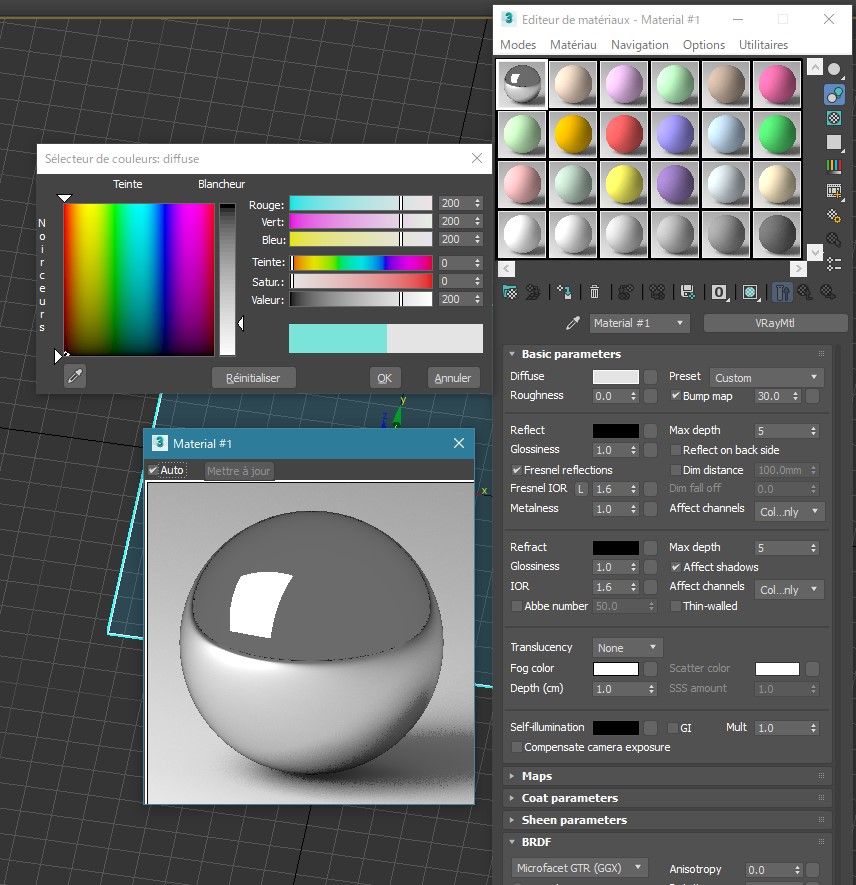Toggle the checkered Background preview icon
This screenshot has width=856, height=885.
(834, 118)
